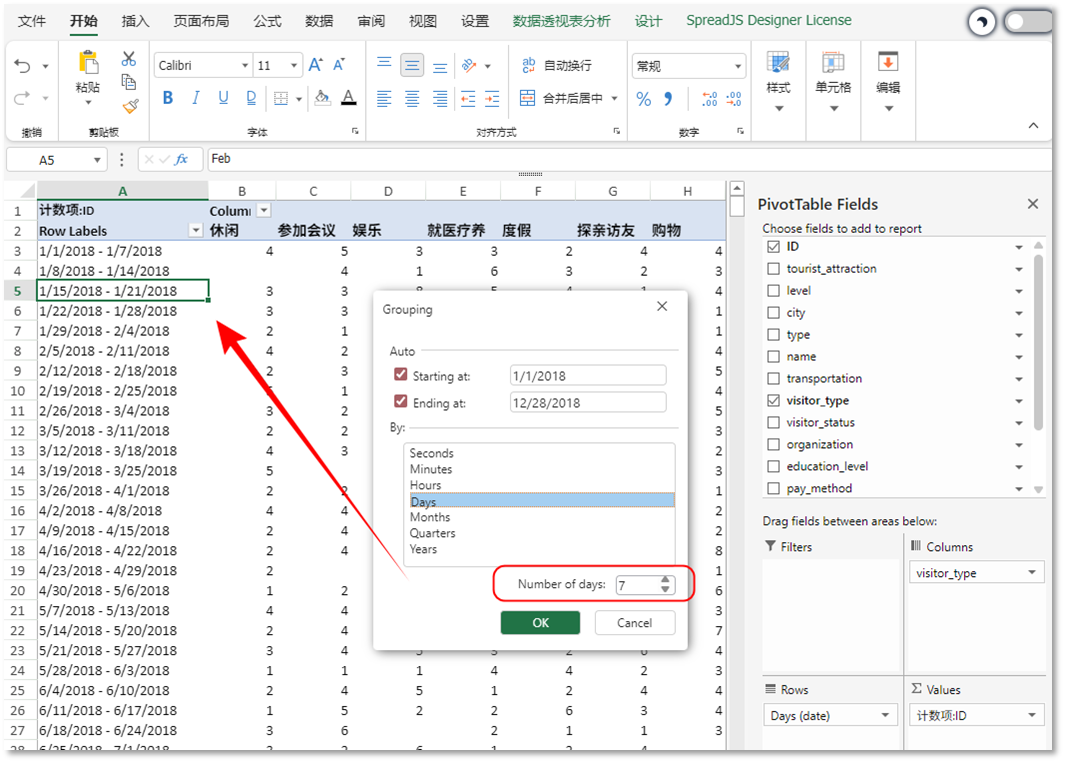Screen dimensions: 1065x763
Task: Select Months in the grouping By list
Action: pos(430,517)
